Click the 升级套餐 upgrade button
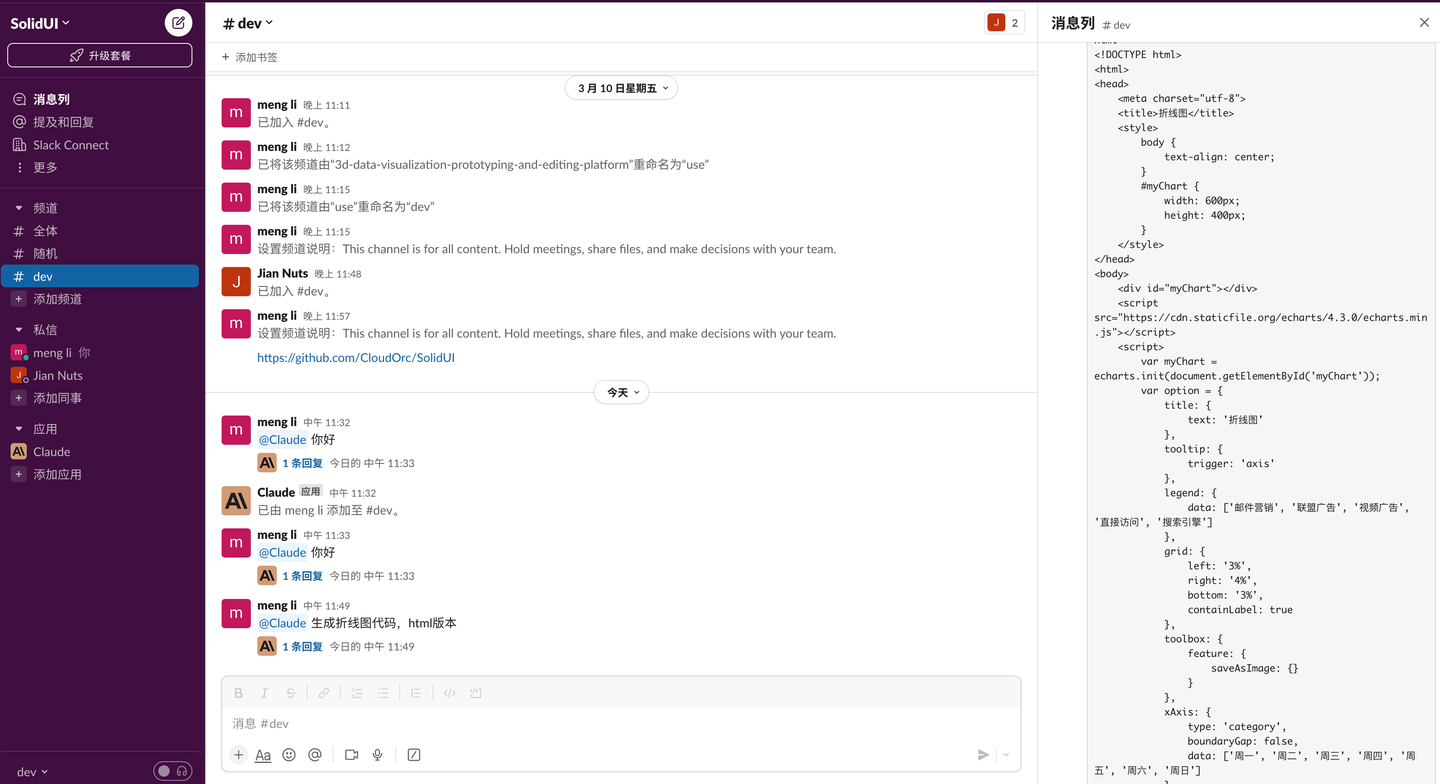The image size is (1440, 784). [x=99, y=55]
